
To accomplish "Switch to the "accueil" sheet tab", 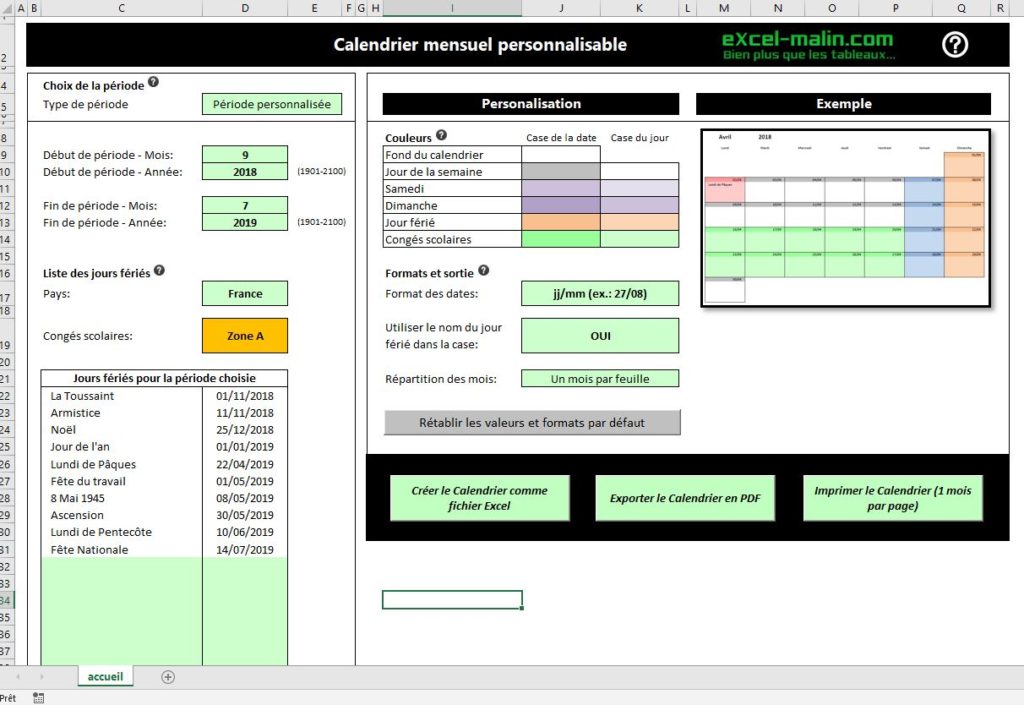I will tap(105, 677).
